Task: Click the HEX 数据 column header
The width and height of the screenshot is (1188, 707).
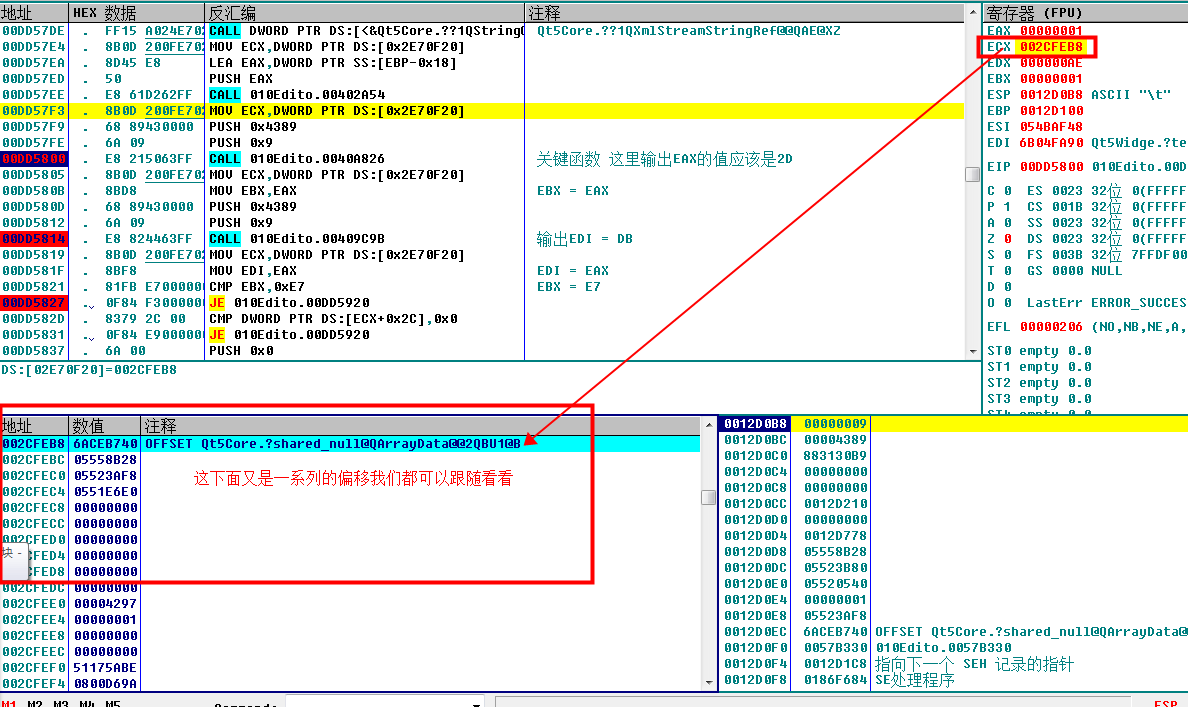Action: [136, 13]
